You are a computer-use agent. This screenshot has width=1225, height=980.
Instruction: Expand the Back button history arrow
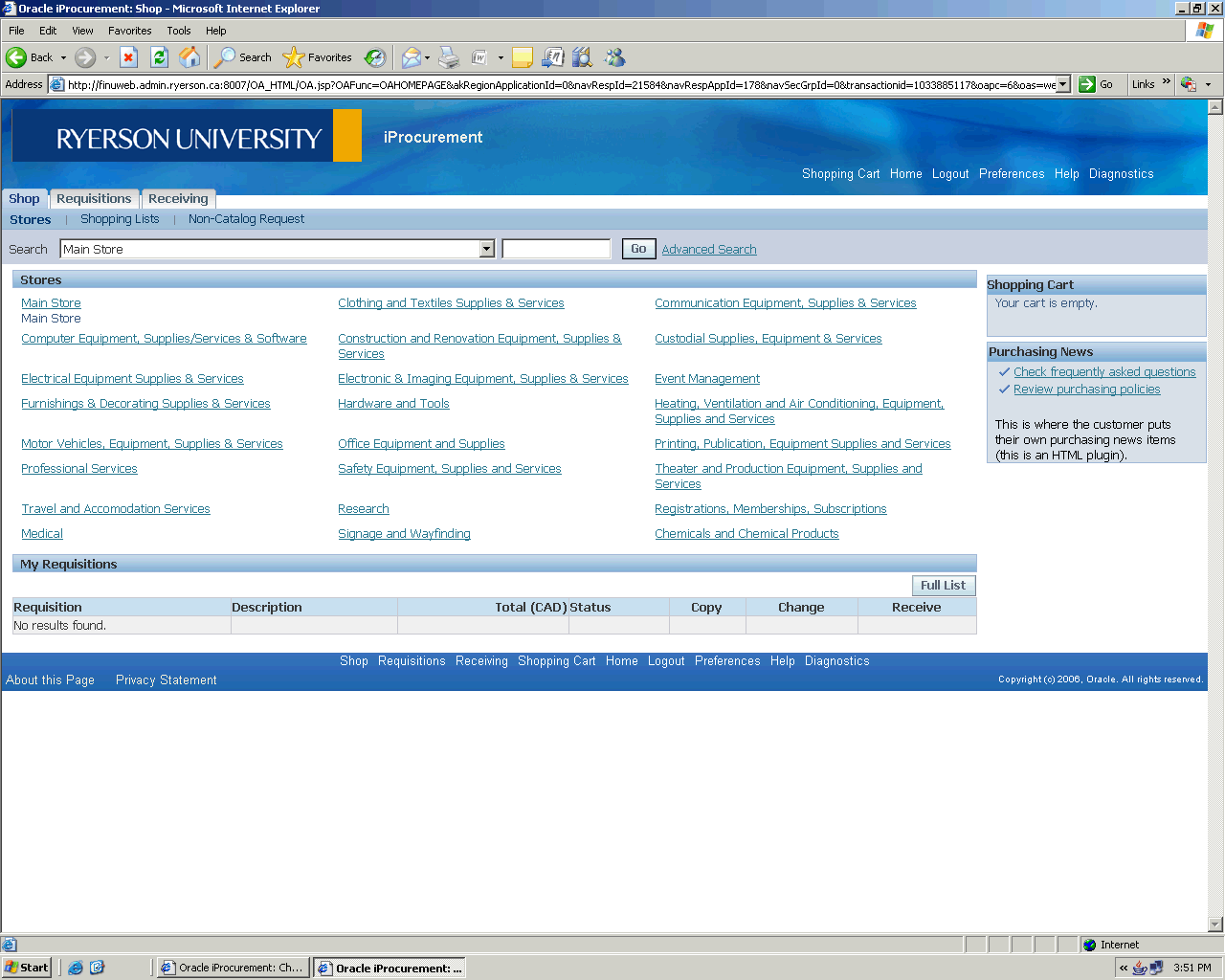64,57
